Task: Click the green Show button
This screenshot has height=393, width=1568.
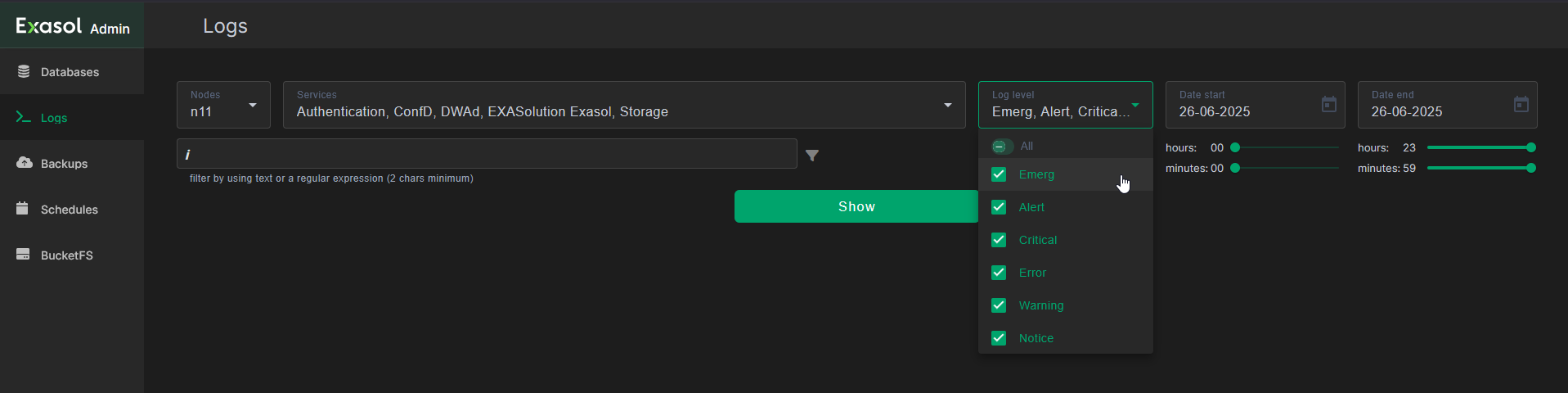Action: [x=856, y=206]
